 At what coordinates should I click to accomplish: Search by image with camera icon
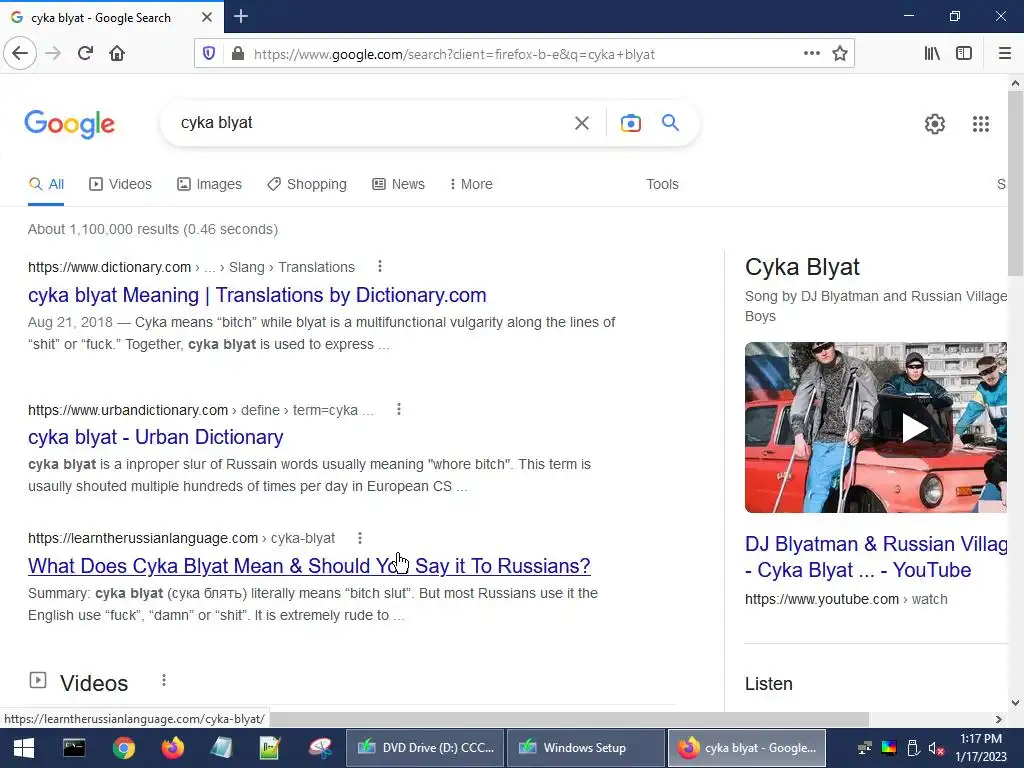pyautogui.click(x=631, y=123)
